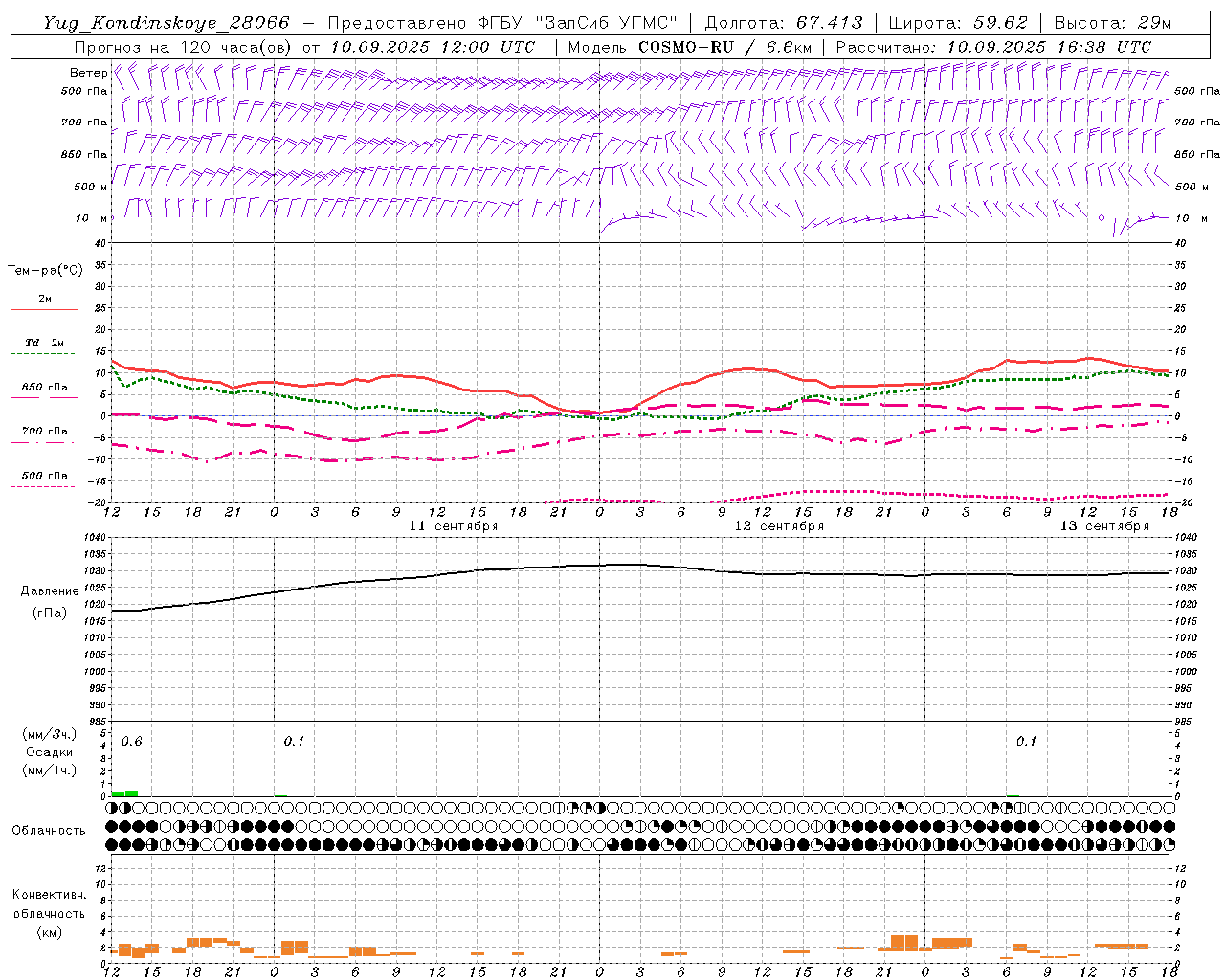Click the dotted line sample under 500 гПа legend
Screen dimensions: 1225x980
(x=42, y=486)
